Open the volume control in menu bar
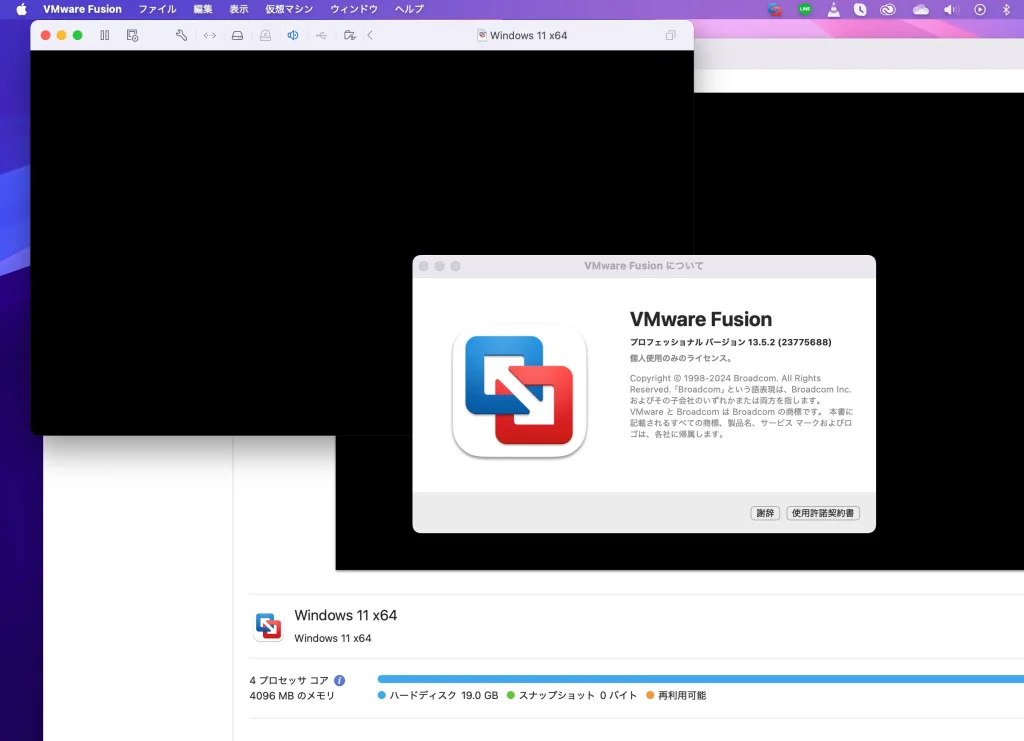This screenshot has width=1024, height=741. pyautogui.click(x=951, y=9)
